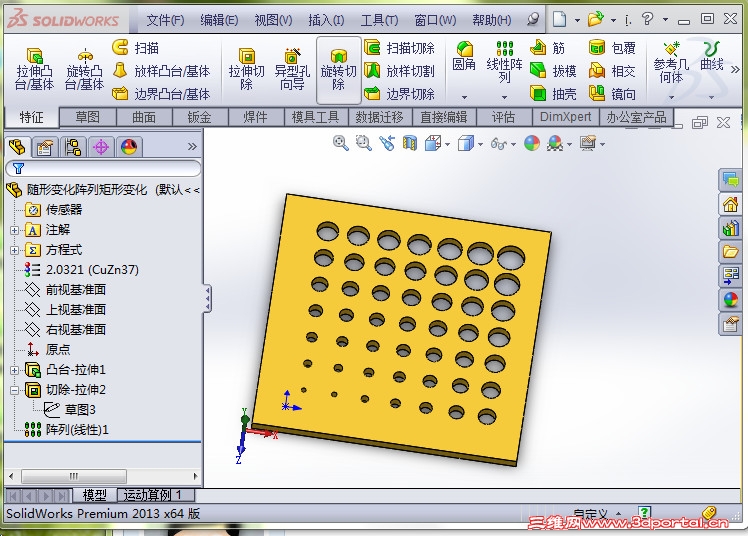Open the Design Library task pane icon
This screenshot has width=748, height=536.
[730, 228]
